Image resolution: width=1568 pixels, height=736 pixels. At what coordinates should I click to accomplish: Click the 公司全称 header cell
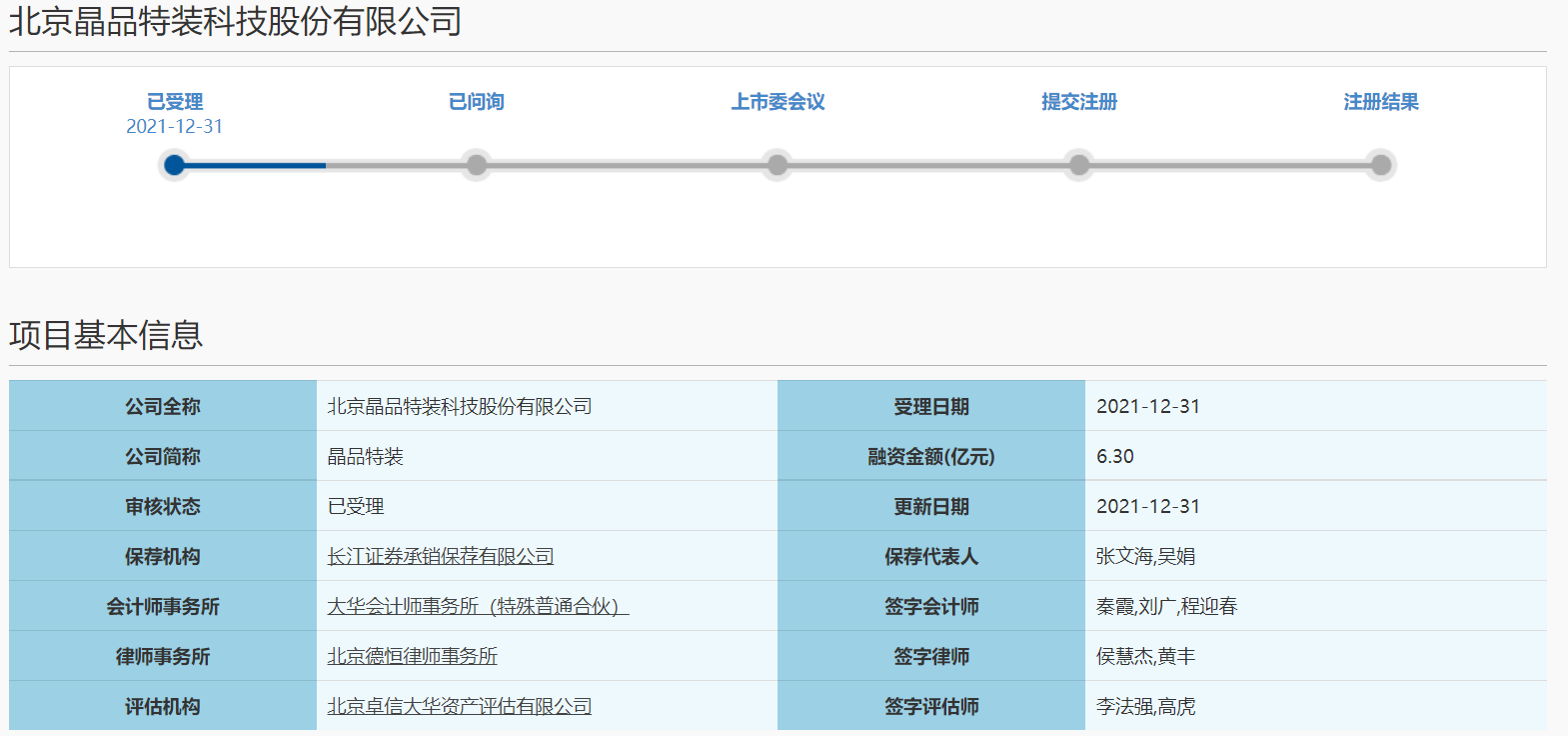[163, 406]
